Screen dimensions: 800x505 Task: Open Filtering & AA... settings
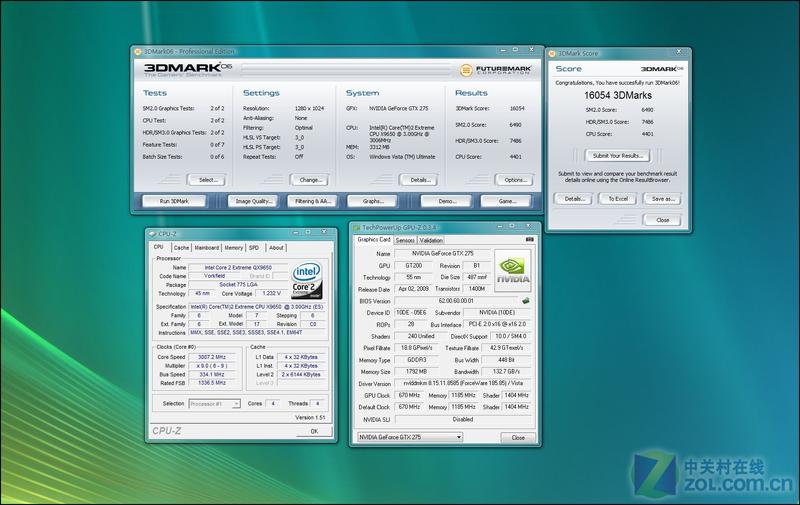pos(313,201)
